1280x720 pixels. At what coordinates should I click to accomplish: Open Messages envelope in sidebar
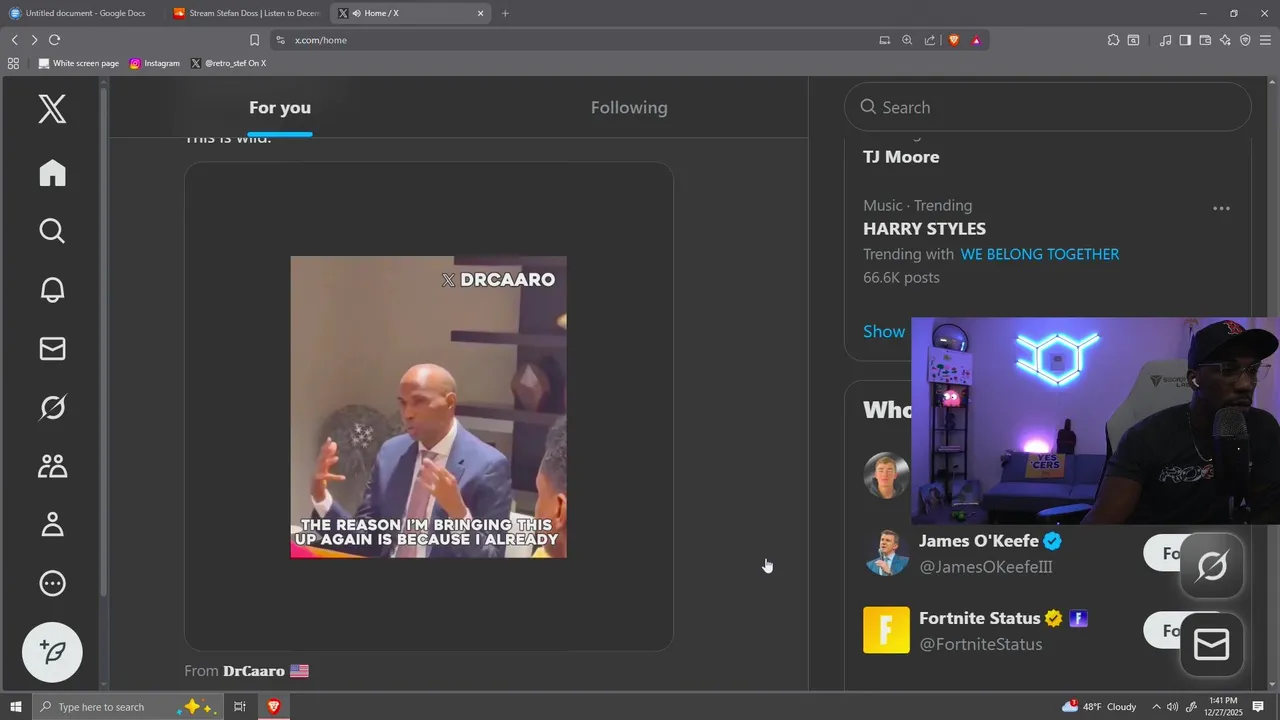pos(52,348)
